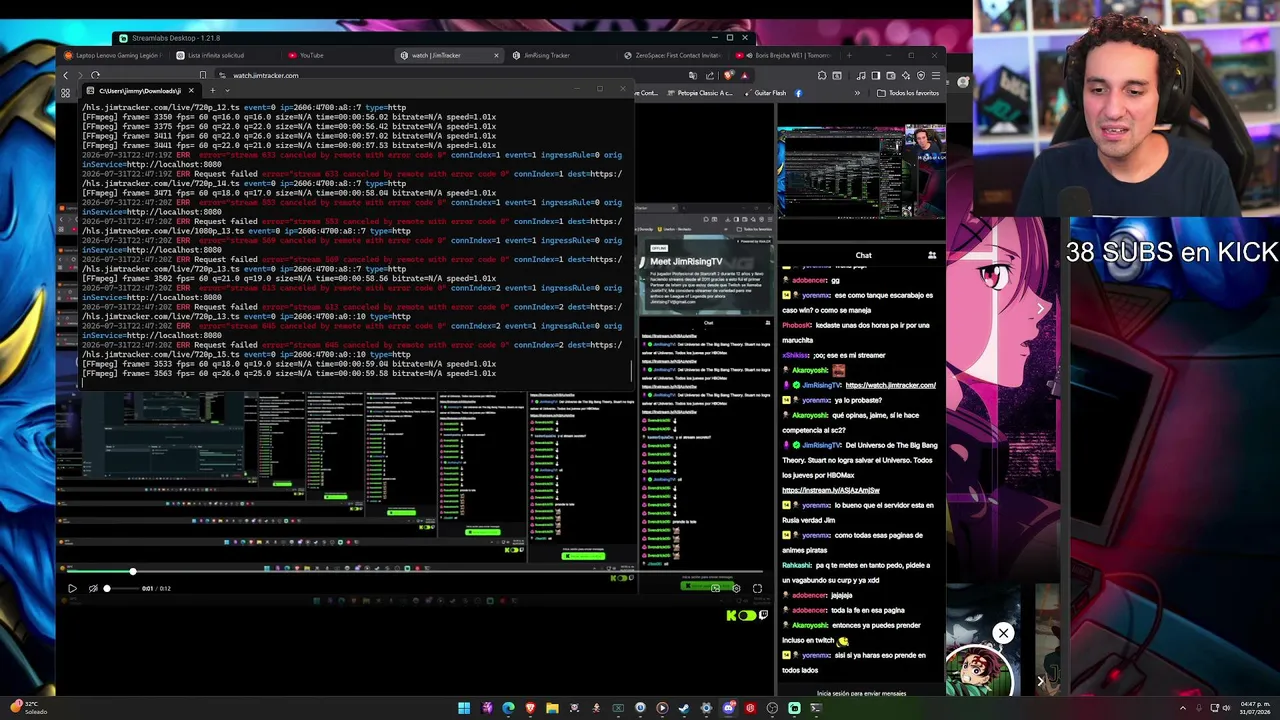Image resolution: width=1280 pixels, height=720 pixels.
Task: Open File Explorer from the taskbar
Action: [x=552, y=708]
